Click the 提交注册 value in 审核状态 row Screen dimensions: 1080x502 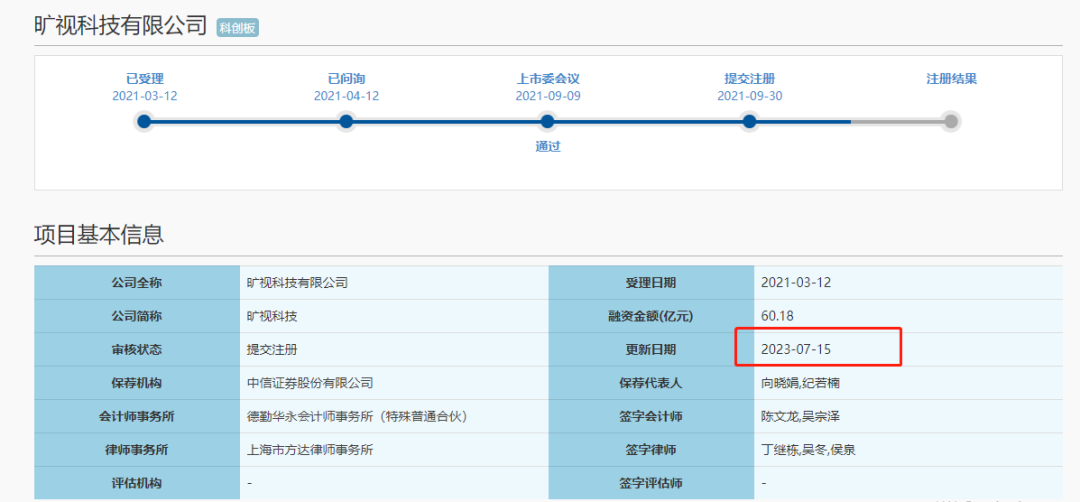[x=272, y=350]
